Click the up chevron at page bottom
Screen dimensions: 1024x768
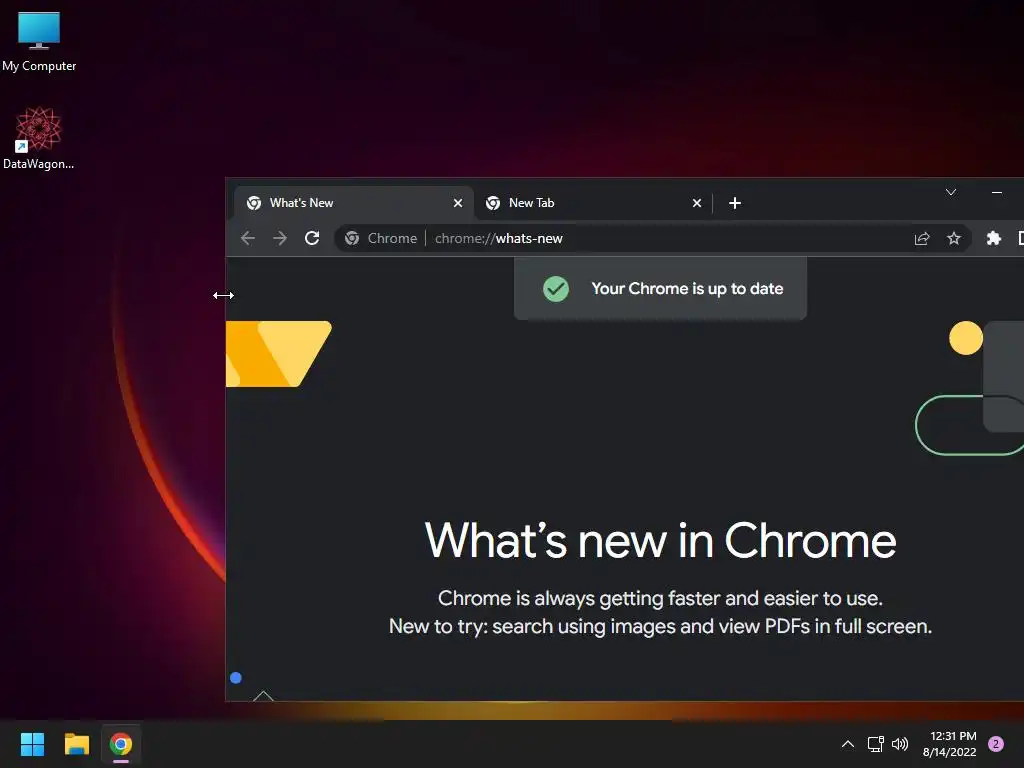click(263, 696)
